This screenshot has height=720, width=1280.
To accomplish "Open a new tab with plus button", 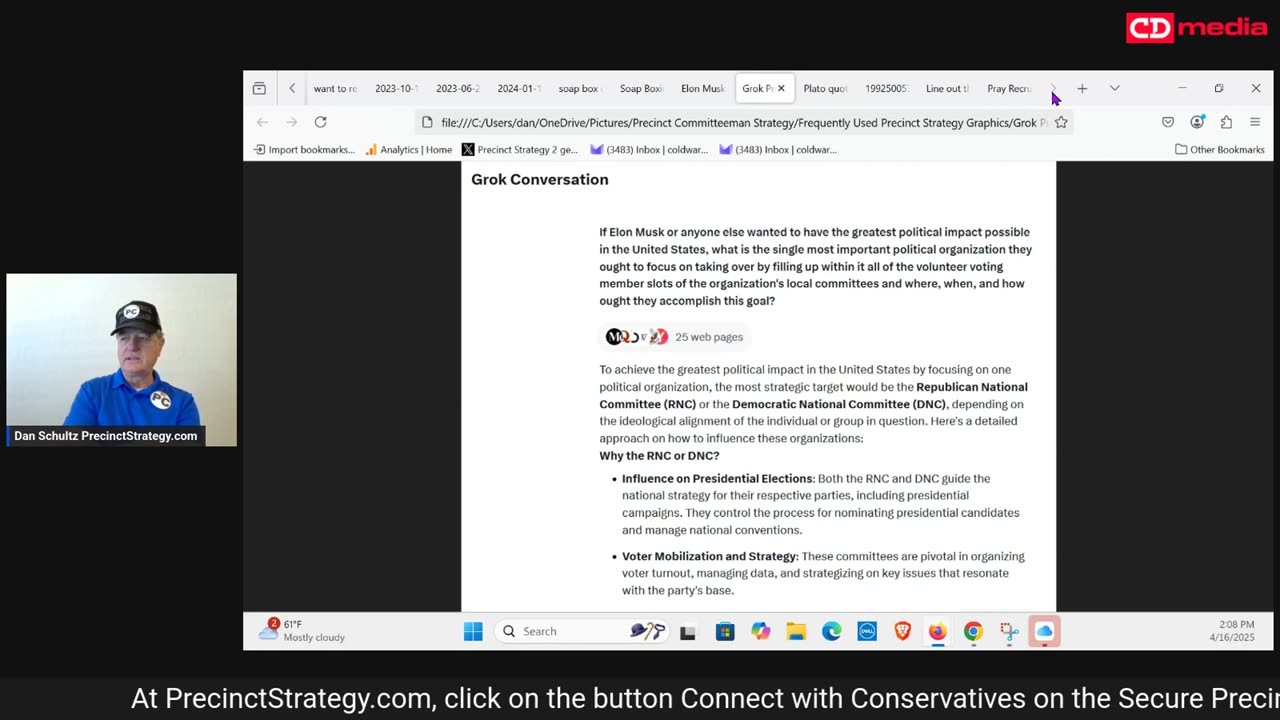I will pyautogui.click(x=1082, y=88).
